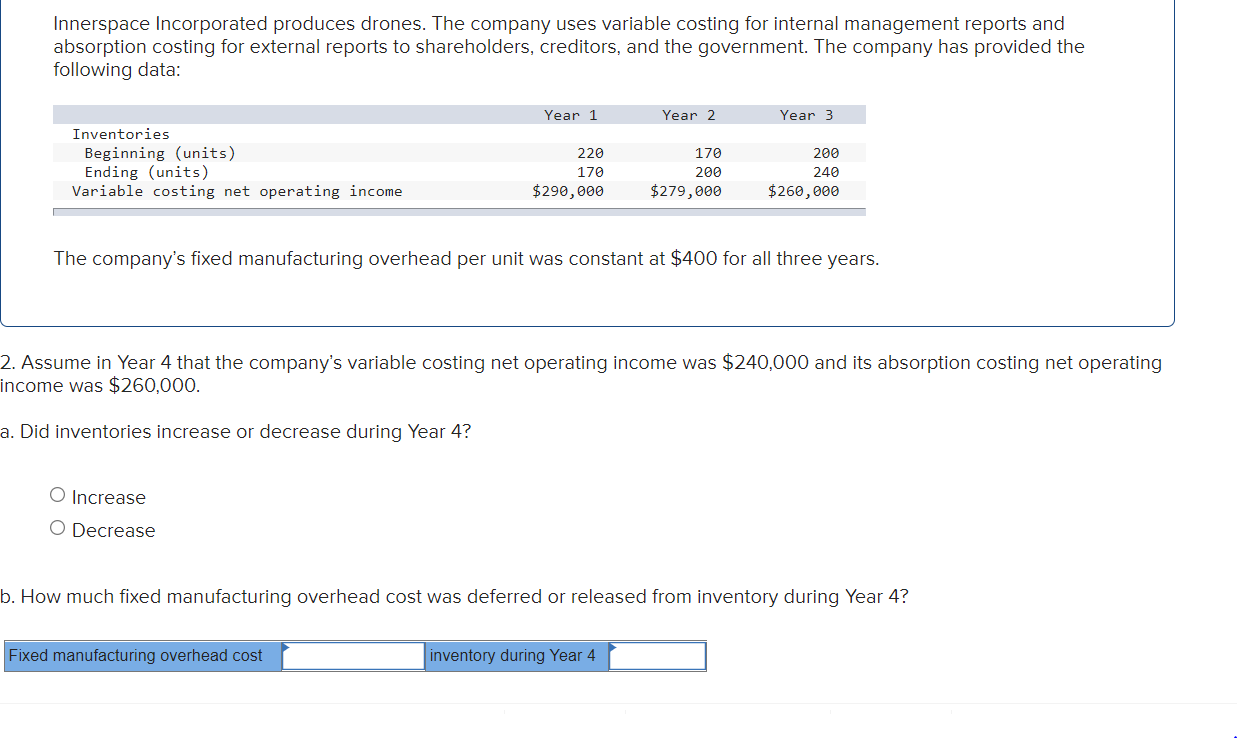Click the blank field beside Fixed manufacturing overhead cost
Viewport: 1237px width, 738px height.
click(353, 656)
